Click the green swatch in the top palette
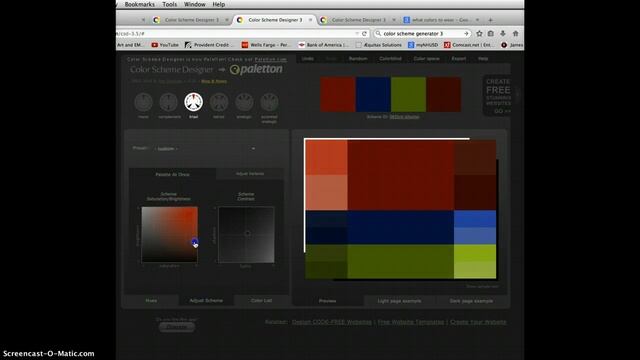This screenshot has width=640, height=360. (x=409, y=94)
